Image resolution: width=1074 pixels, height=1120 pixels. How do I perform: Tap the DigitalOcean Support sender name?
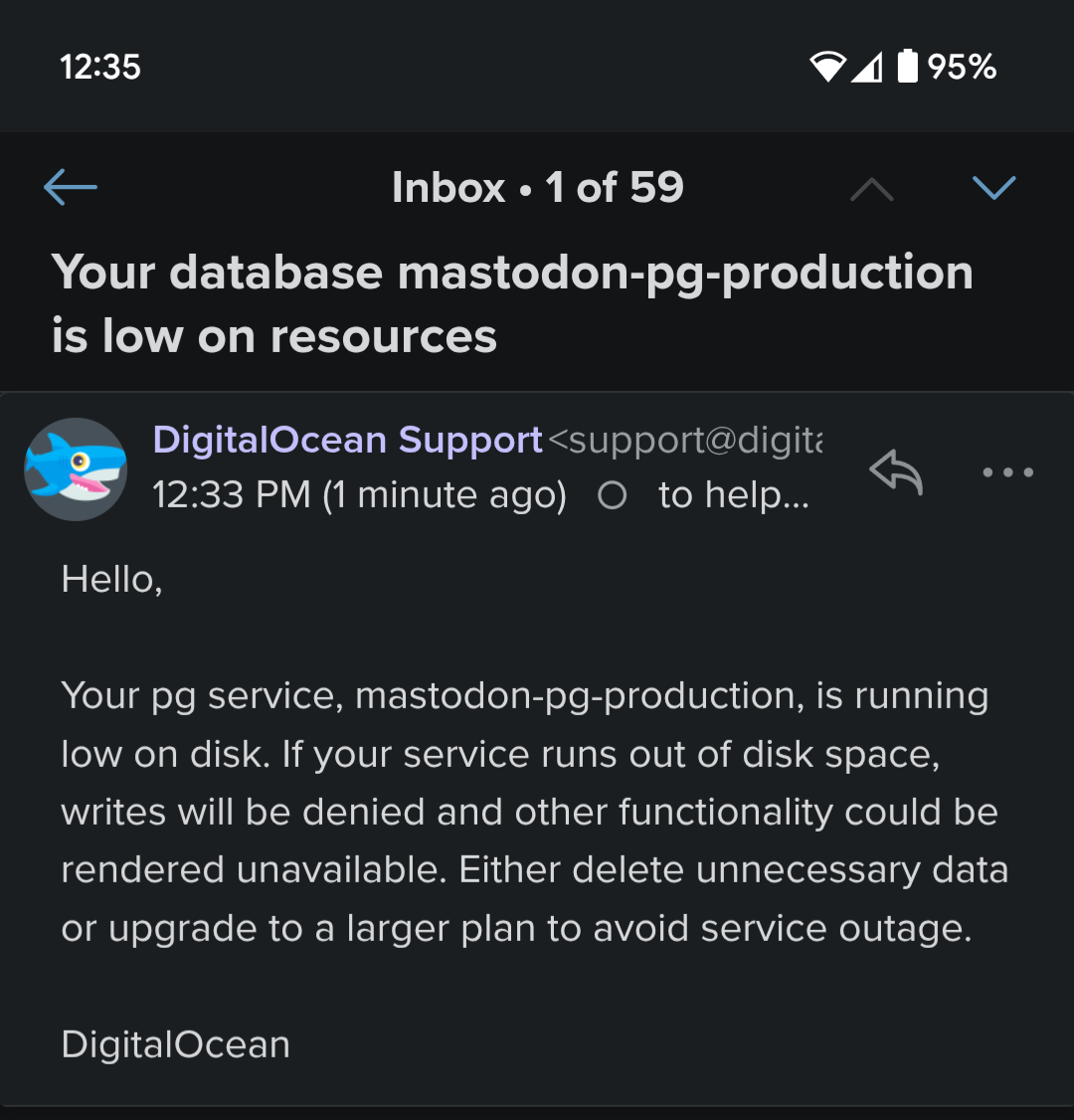348,440
